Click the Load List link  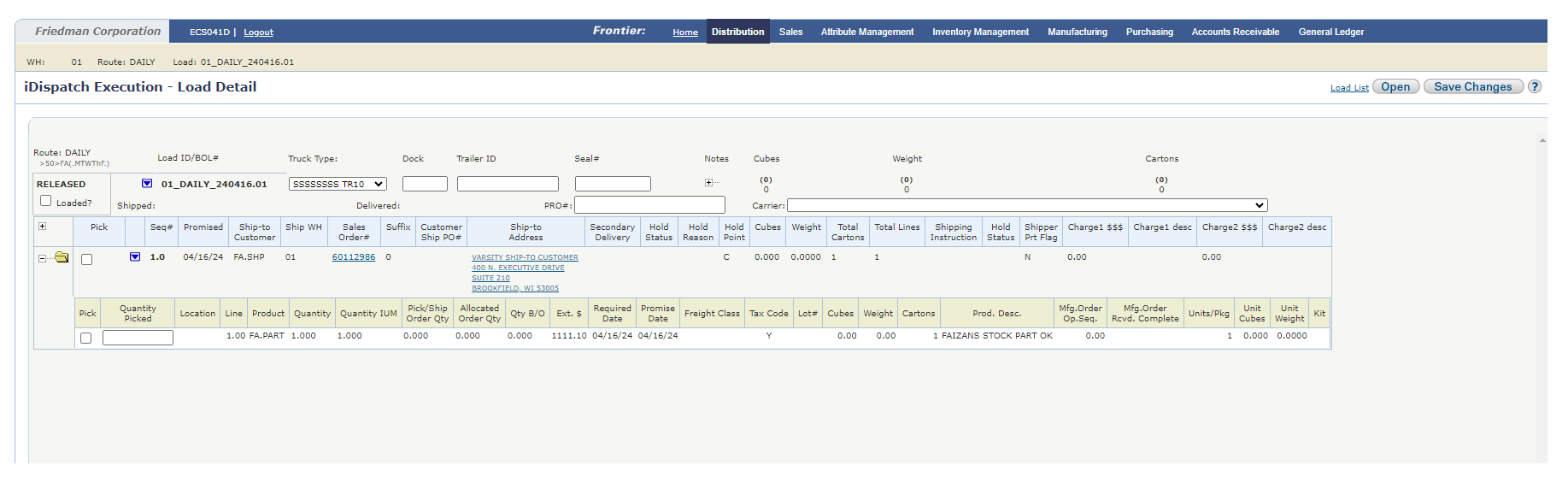[x=1349, y=87]
